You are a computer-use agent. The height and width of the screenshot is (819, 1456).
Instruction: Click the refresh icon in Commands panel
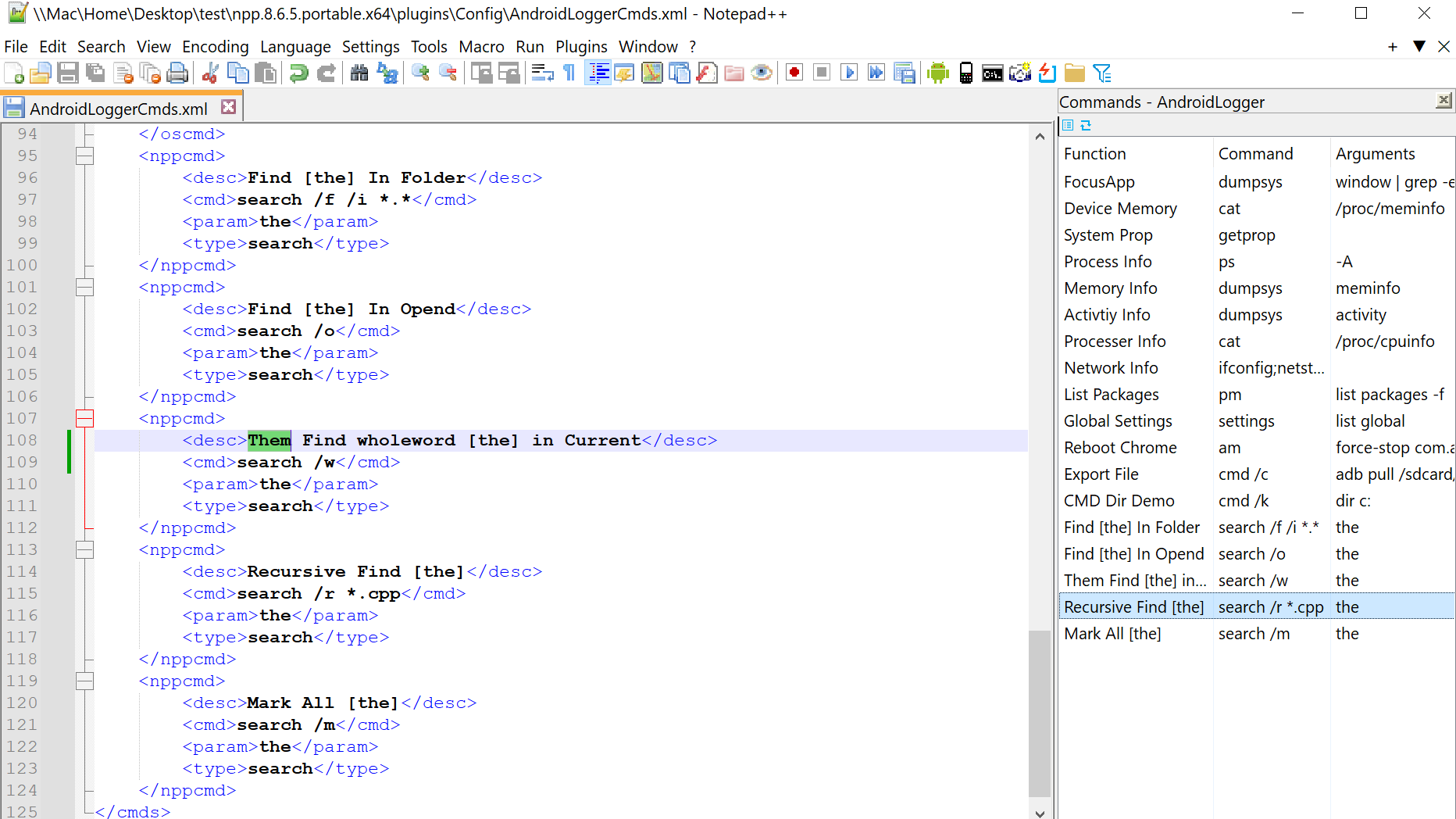(x=1086, y=125)
